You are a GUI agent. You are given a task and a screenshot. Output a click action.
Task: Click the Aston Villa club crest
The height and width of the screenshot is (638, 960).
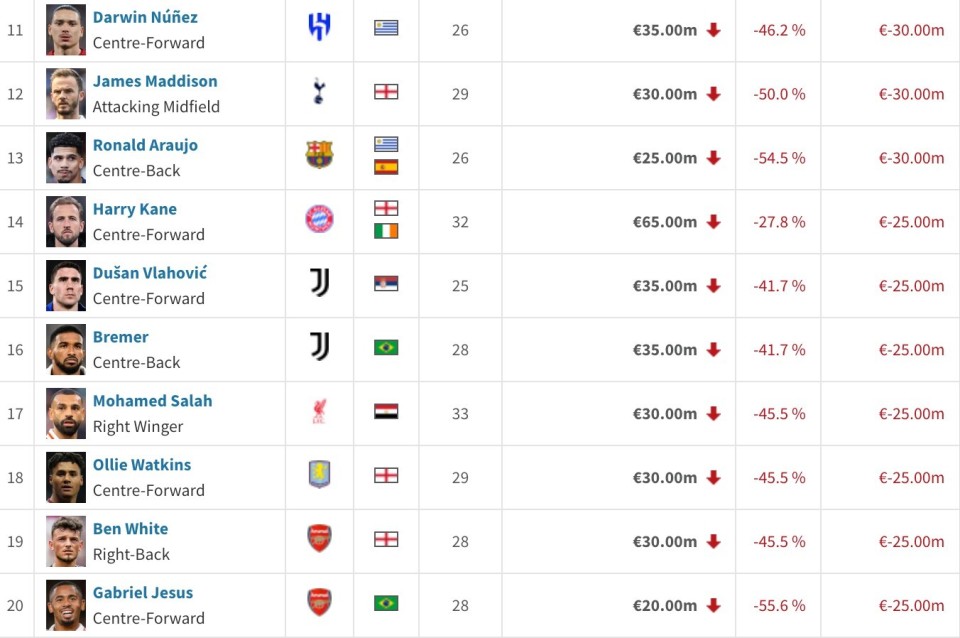click(319, 475)
